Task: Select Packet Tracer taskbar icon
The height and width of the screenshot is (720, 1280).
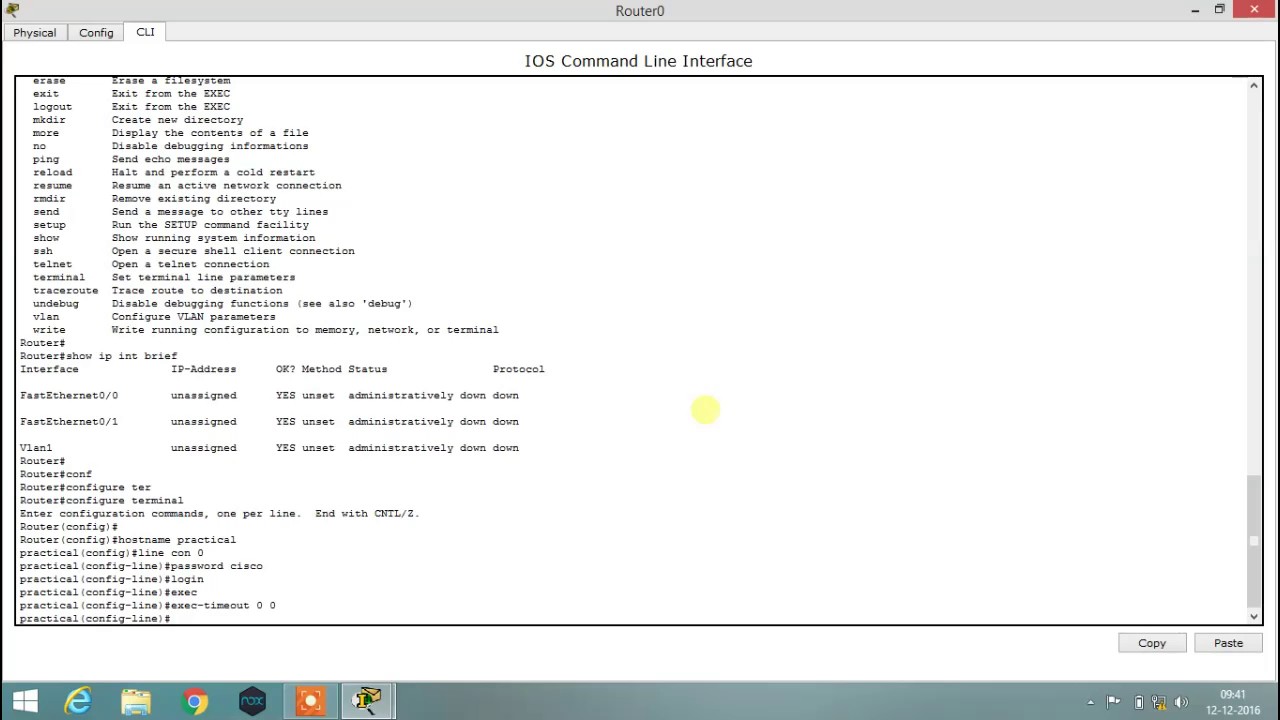Action: tap(369, 702)
